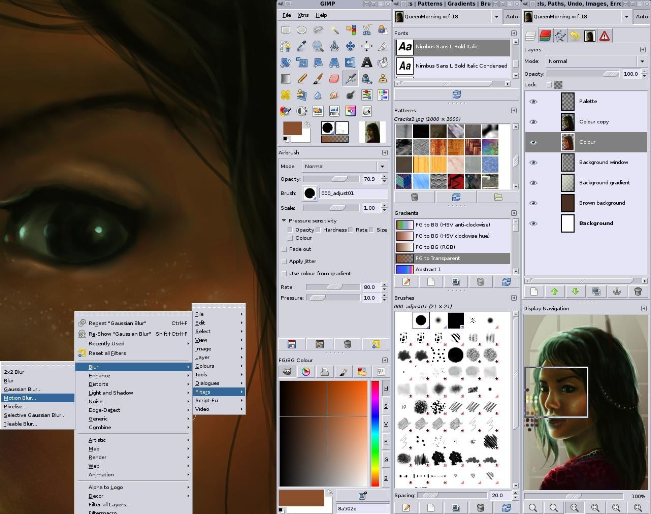Select the Zoom magnifier tool
Viewport: 651px width, 514px height.
tap(318, 46)
